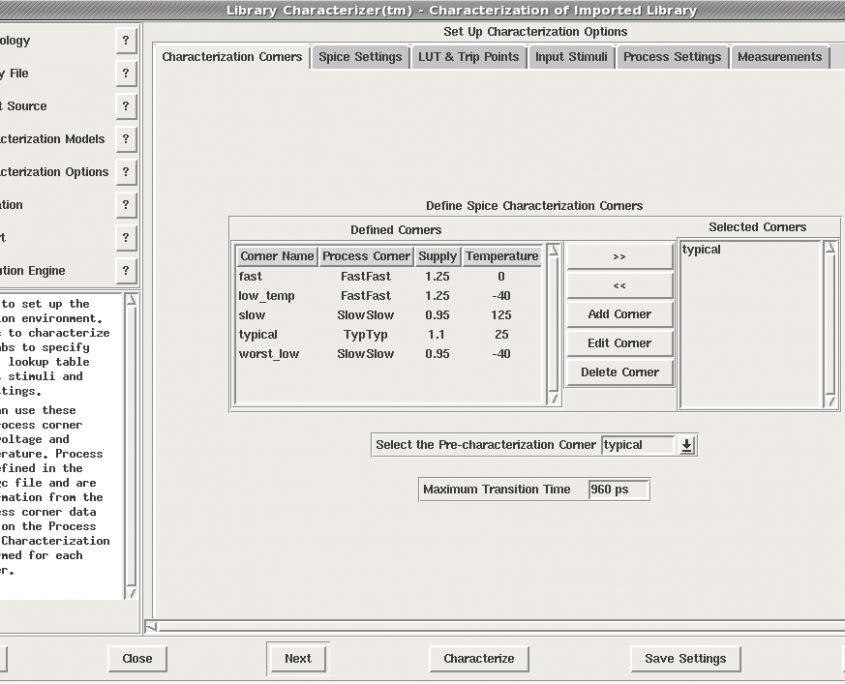This screenshot has height=684, width=845.
Task: Open help for Input Source
Action: click(125, 106)
